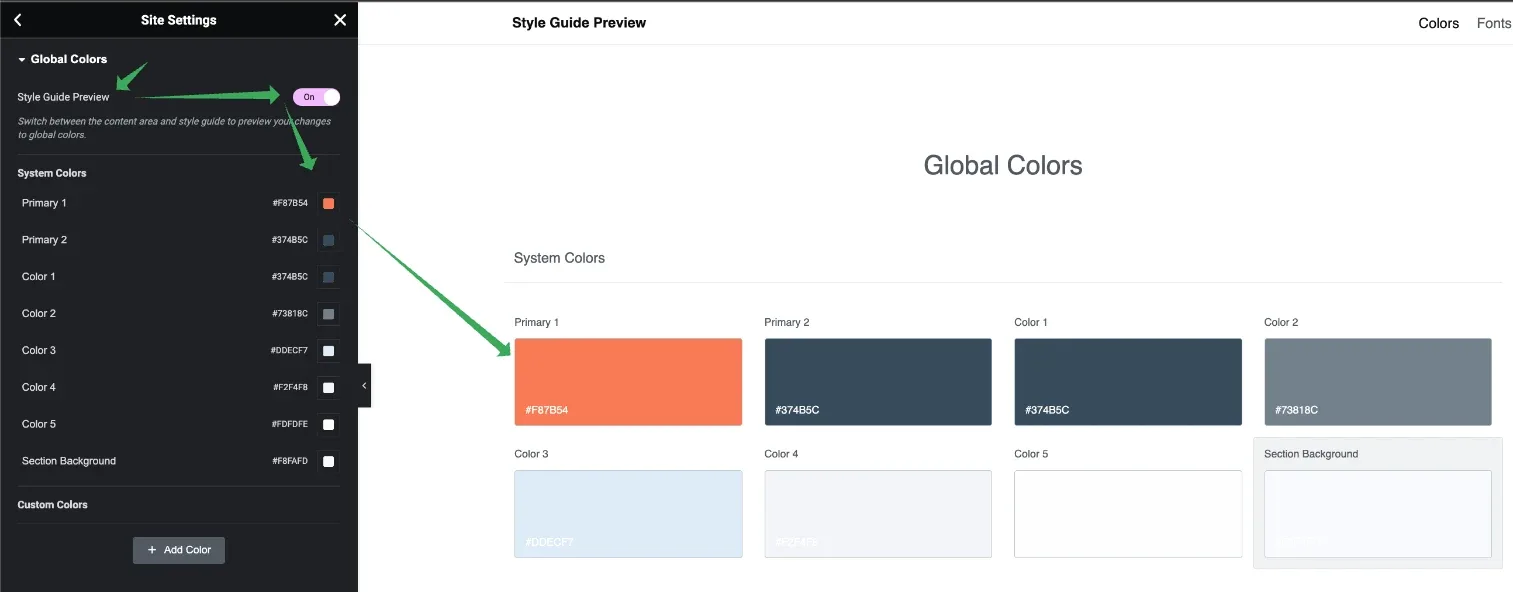Viewport: 1513px width, 592px height.
Task: Select the Color 1 preview card
Action: click(1128, 382)
